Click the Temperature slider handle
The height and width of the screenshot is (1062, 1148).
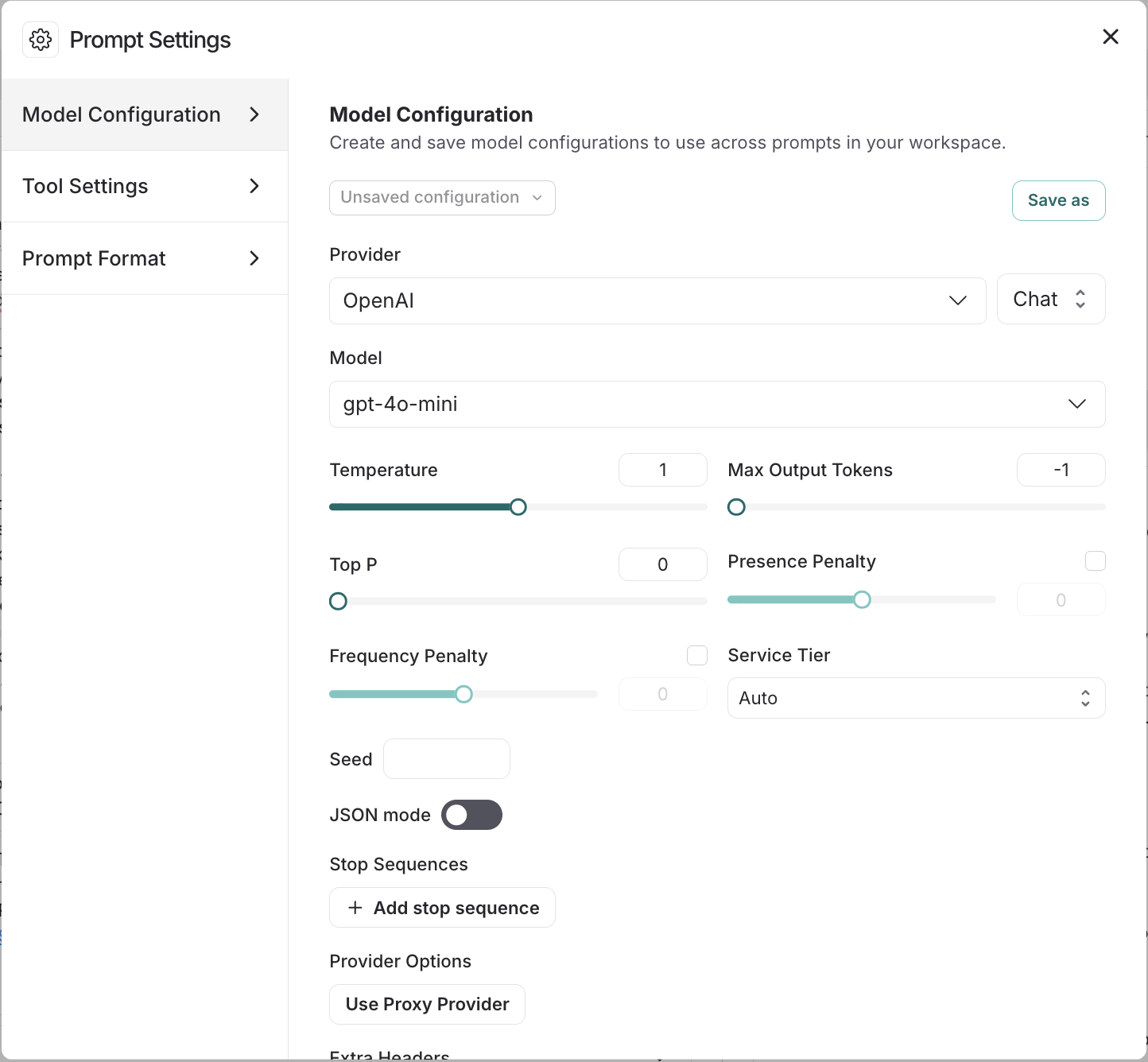click(518, 507)
